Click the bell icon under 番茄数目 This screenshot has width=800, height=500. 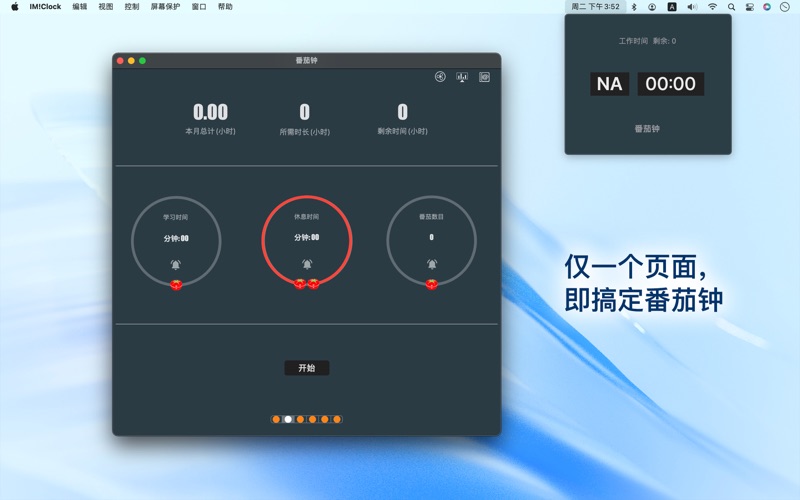[x=432, y=264]
